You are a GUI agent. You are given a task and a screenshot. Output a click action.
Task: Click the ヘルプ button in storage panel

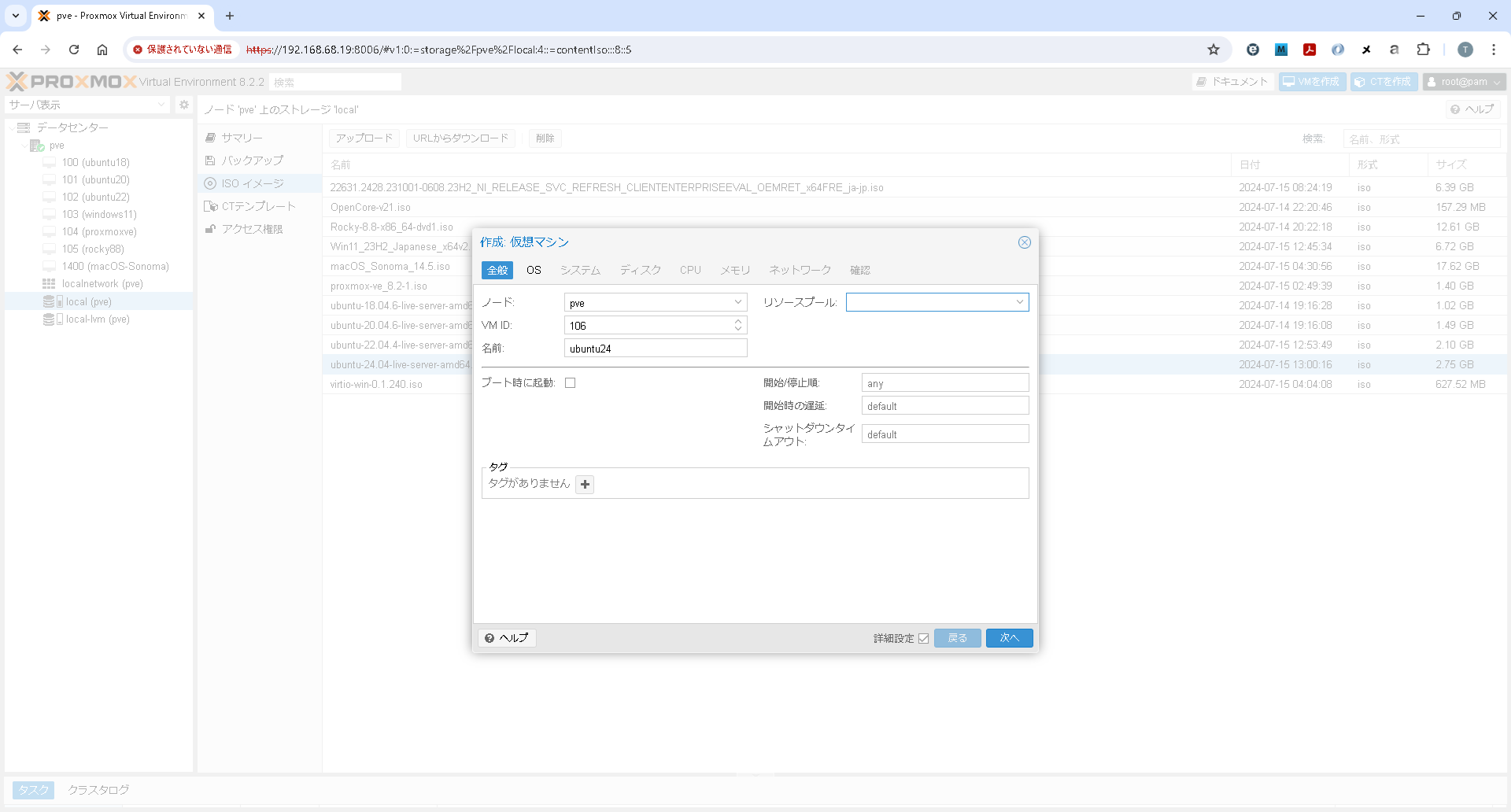coord(1472,109)
